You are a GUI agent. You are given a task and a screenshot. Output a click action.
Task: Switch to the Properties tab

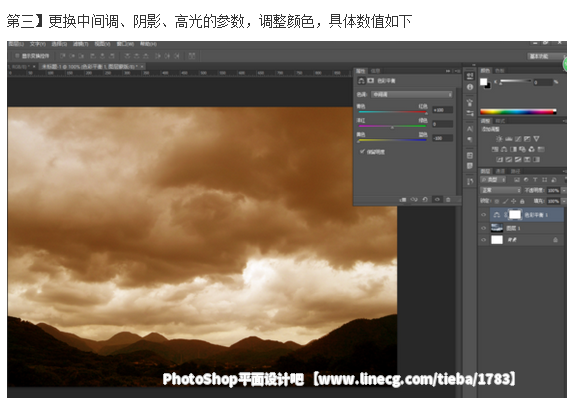tap(361, 71)
